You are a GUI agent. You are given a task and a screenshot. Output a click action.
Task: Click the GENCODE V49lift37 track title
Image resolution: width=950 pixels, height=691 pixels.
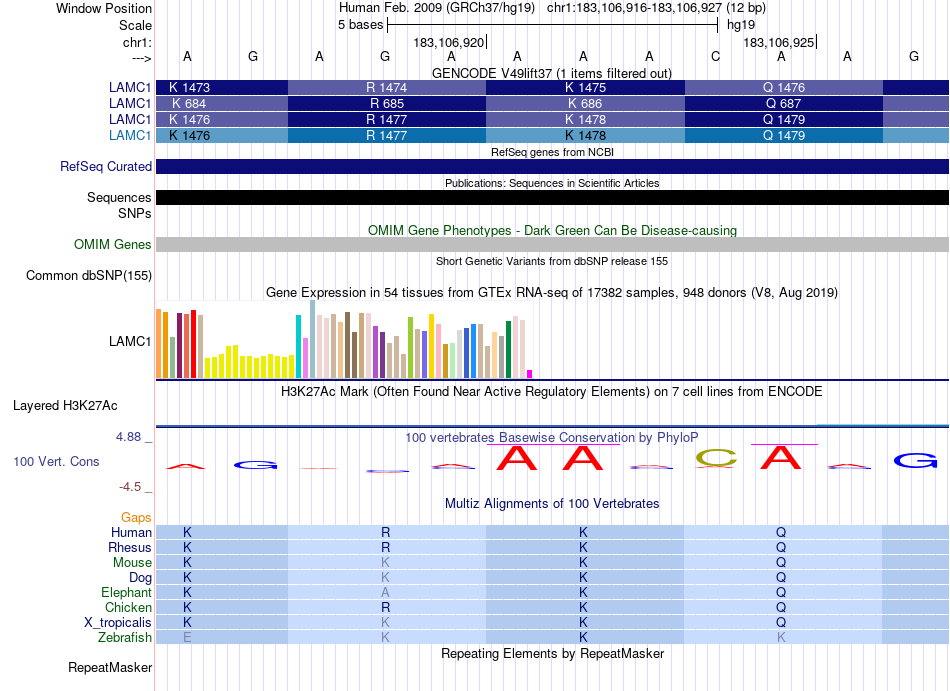552,73
